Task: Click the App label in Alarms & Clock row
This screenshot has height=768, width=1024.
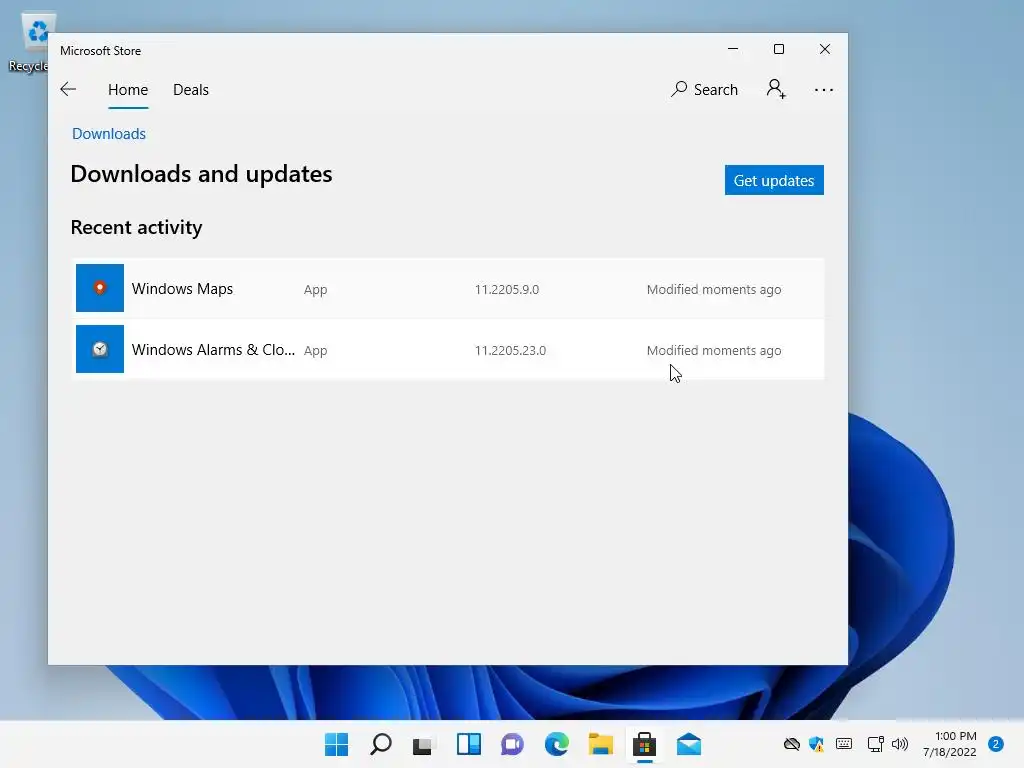Action: (x=315, y=351)
